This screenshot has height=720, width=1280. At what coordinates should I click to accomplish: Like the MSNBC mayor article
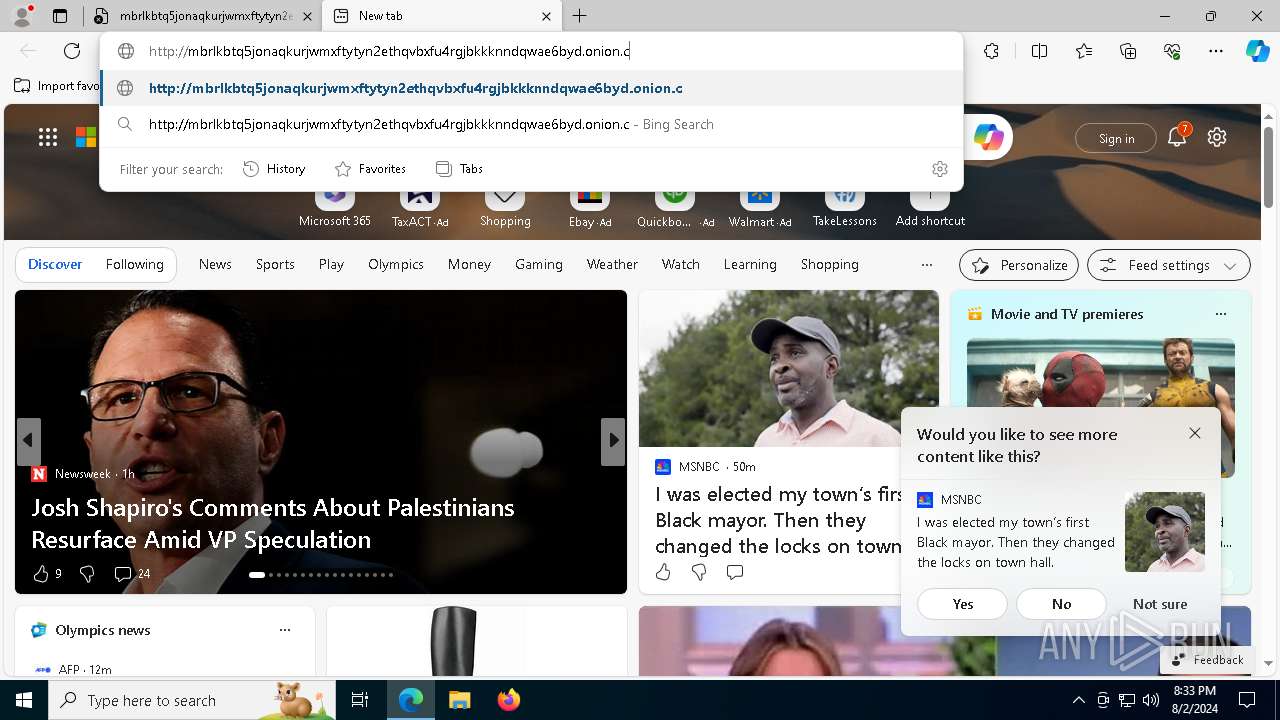pyautogui.click(x=663, y=572)
